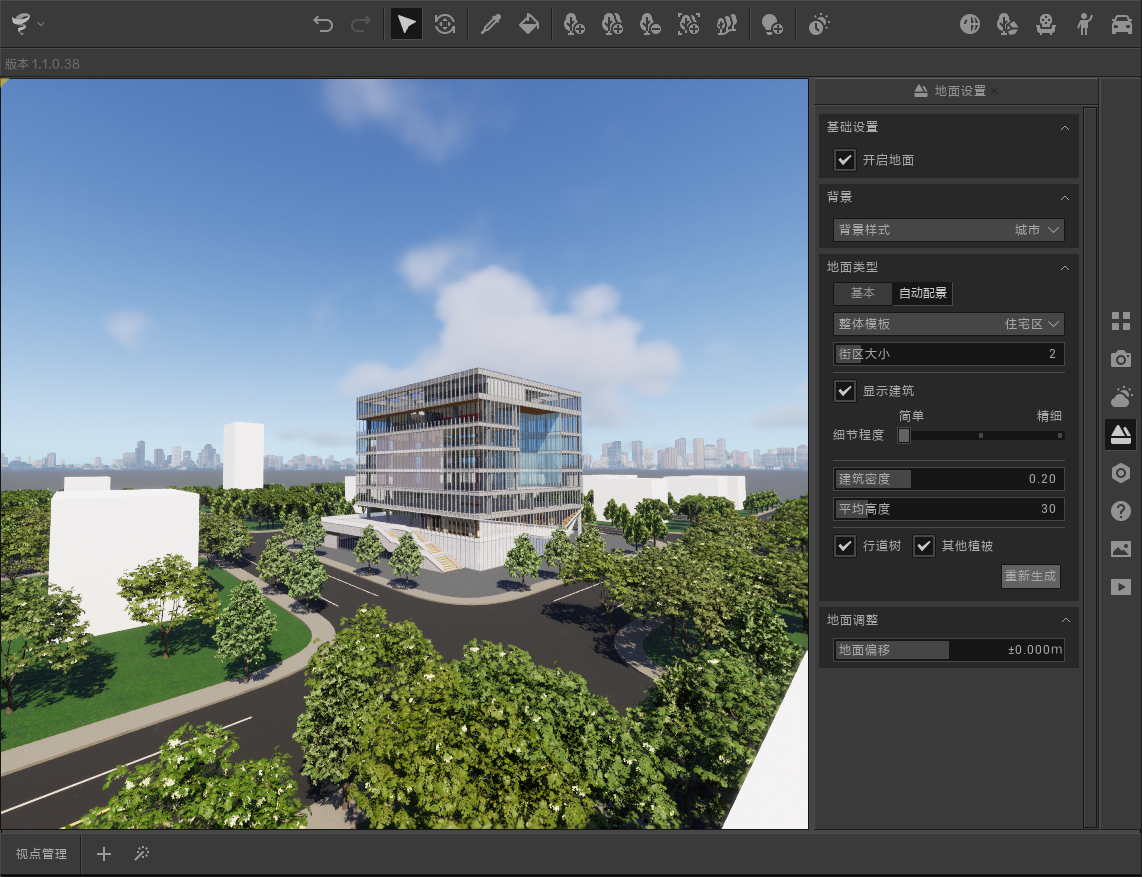Uncheck the 开启地面 checkbox
This screenshot has height=877, width=1142.
[845, 160]
